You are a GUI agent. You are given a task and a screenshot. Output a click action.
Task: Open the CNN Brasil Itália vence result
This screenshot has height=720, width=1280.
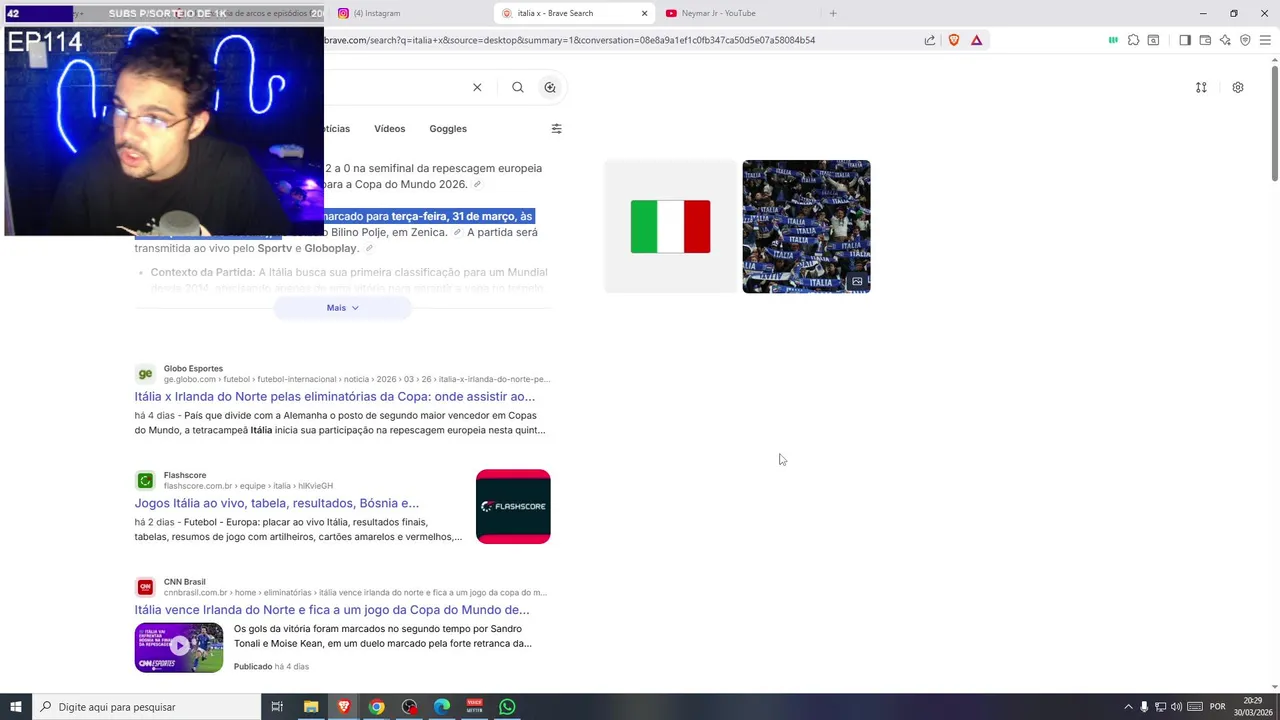point(332,610)
